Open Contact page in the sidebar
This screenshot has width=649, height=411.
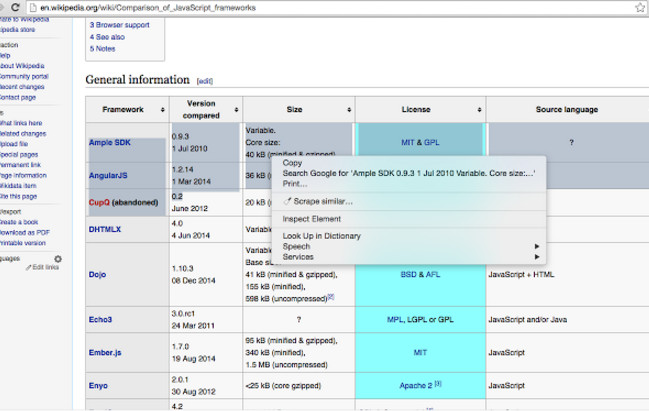[x=18, y=97]
